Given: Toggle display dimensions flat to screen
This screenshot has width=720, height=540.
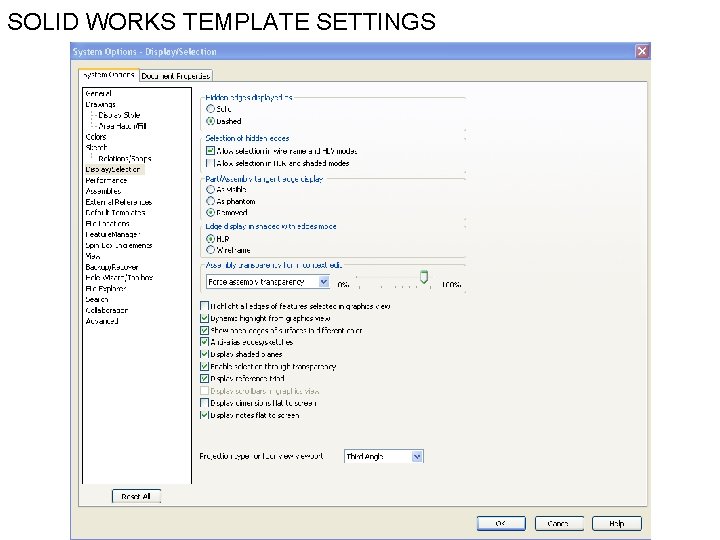Looking at the screenshot, I should (x=205, y=403).
